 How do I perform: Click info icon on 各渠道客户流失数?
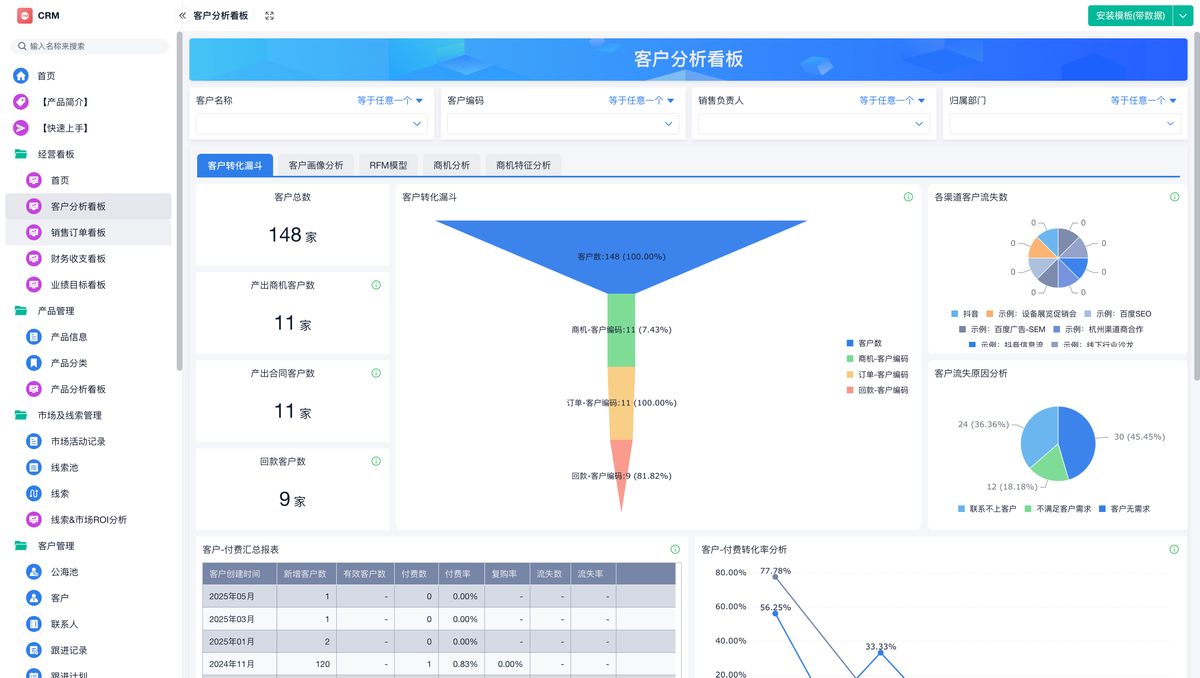[1175, 197]
